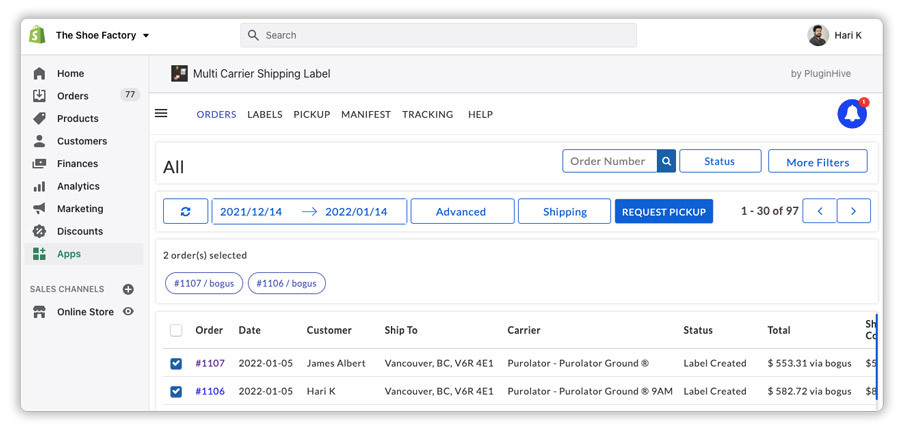Screen dimensions: 900x427
Task: Click the 77 orders count badge
Action: pyautogui.click(x=130, y=95)
